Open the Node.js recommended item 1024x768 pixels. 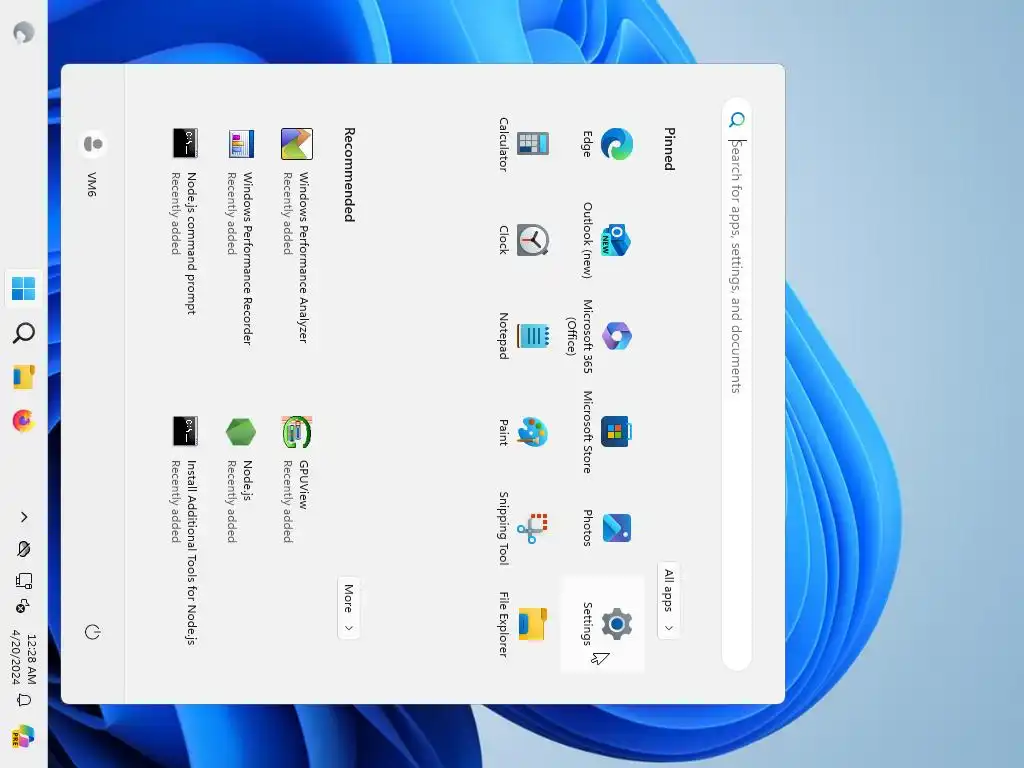tap(241, 478)
